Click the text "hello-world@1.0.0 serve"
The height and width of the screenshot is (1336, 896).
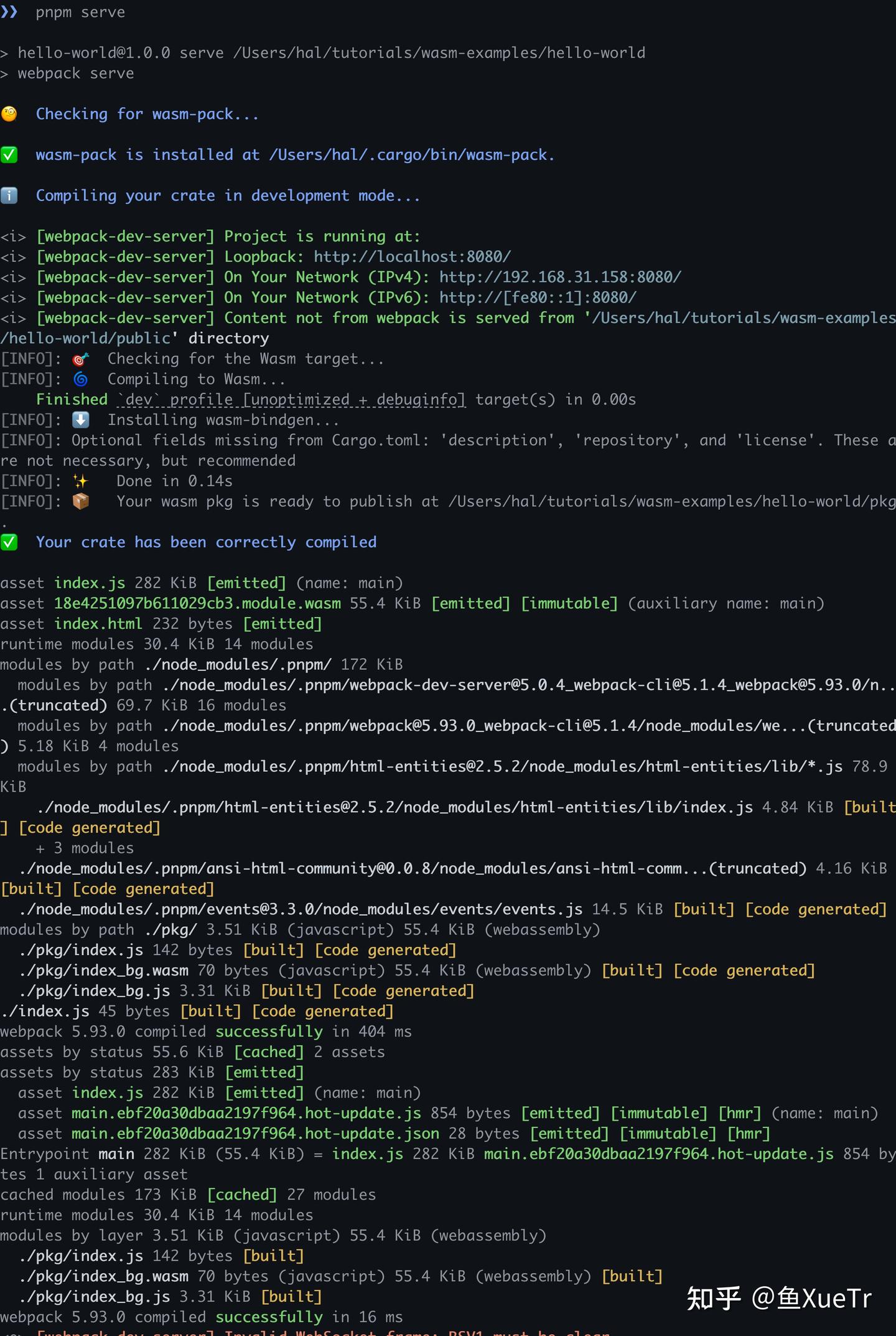pos(121,53)
